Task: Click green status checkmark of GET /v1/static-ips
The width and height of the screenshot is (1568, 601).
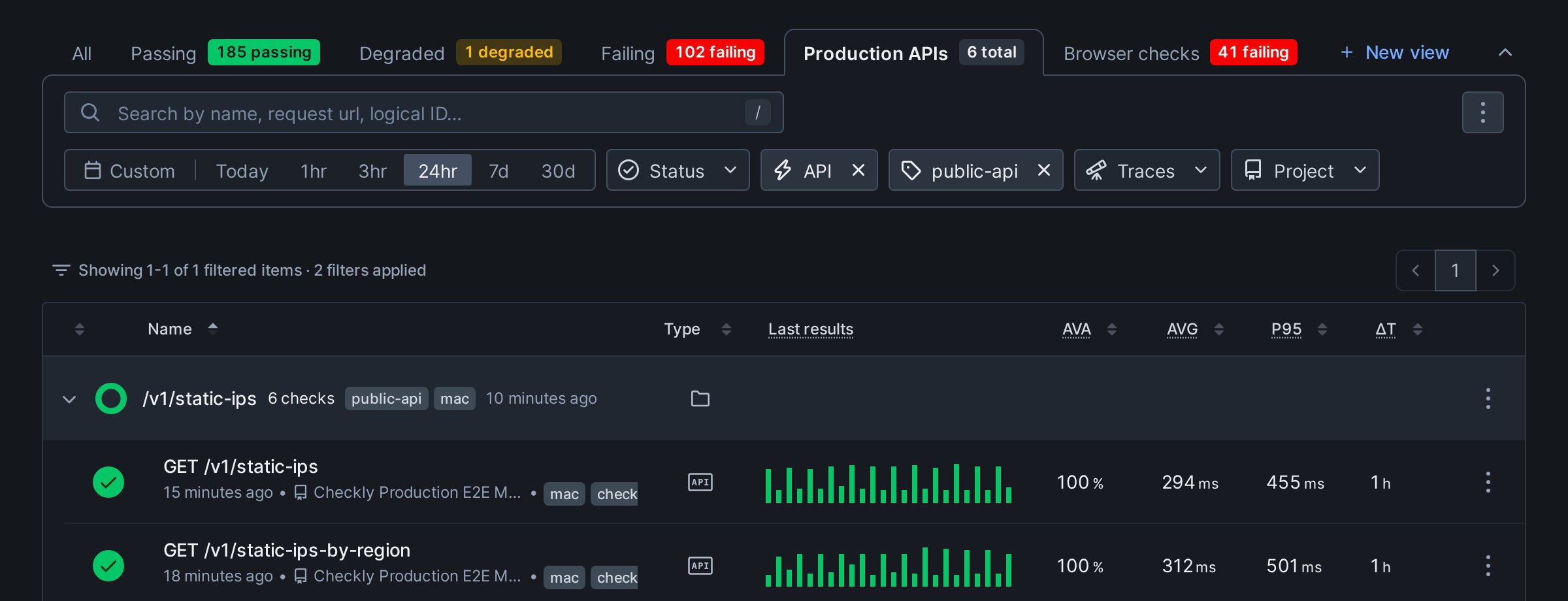Action: [108, 482]
